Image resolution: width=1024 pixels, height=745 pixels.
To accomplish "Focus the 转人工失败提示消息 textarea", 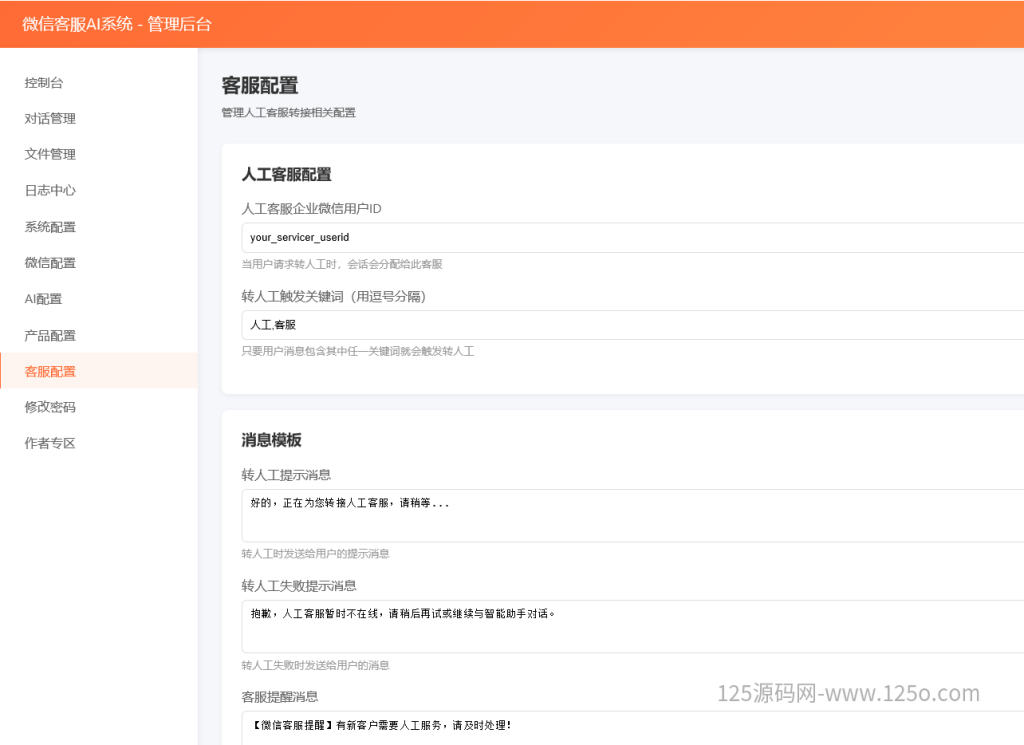I will tap(632, 626).
